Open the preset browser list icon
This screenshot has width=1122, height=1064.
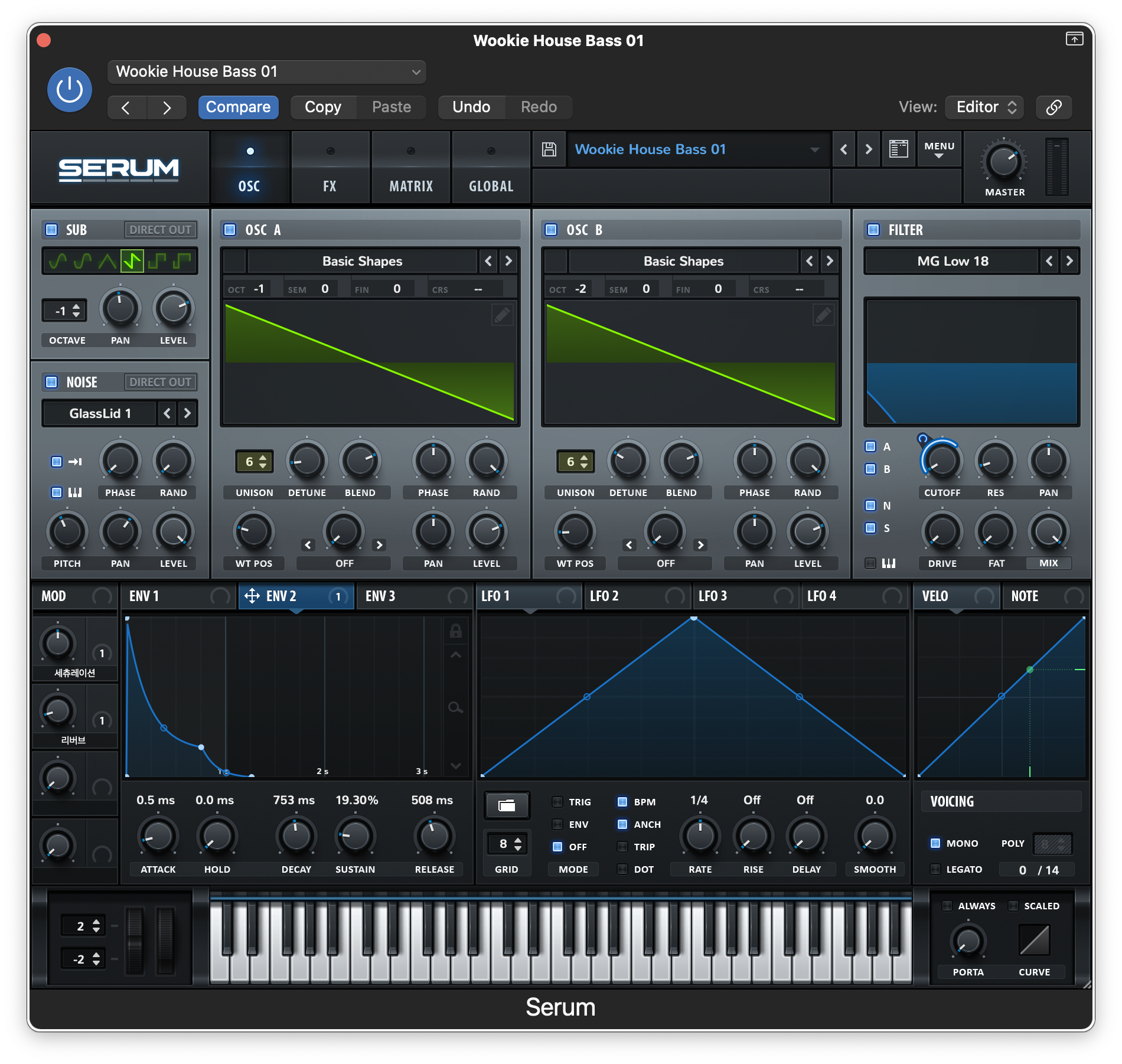tap(898, 149)
